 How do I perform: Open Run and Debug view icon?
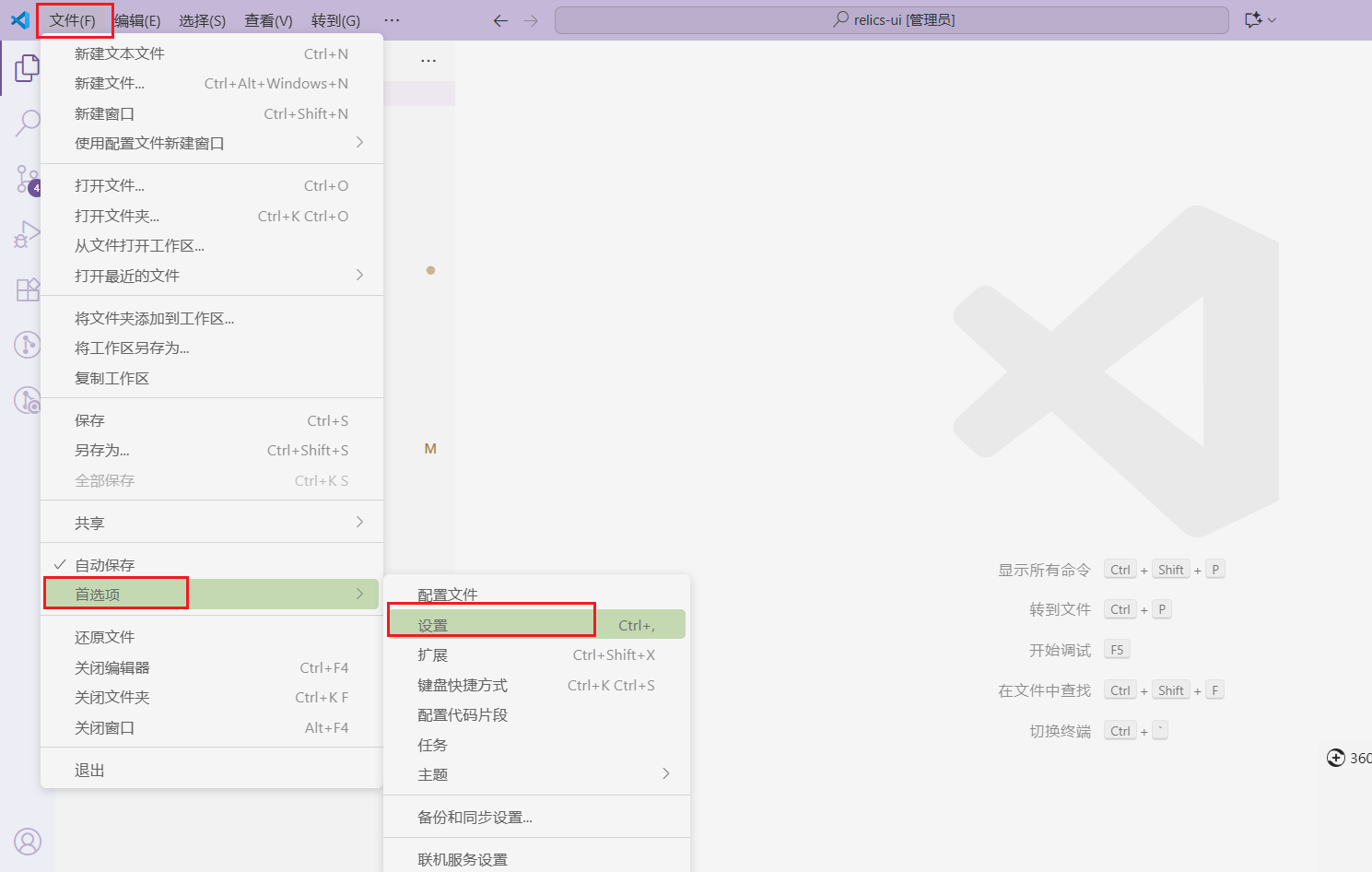pos(28,234)
